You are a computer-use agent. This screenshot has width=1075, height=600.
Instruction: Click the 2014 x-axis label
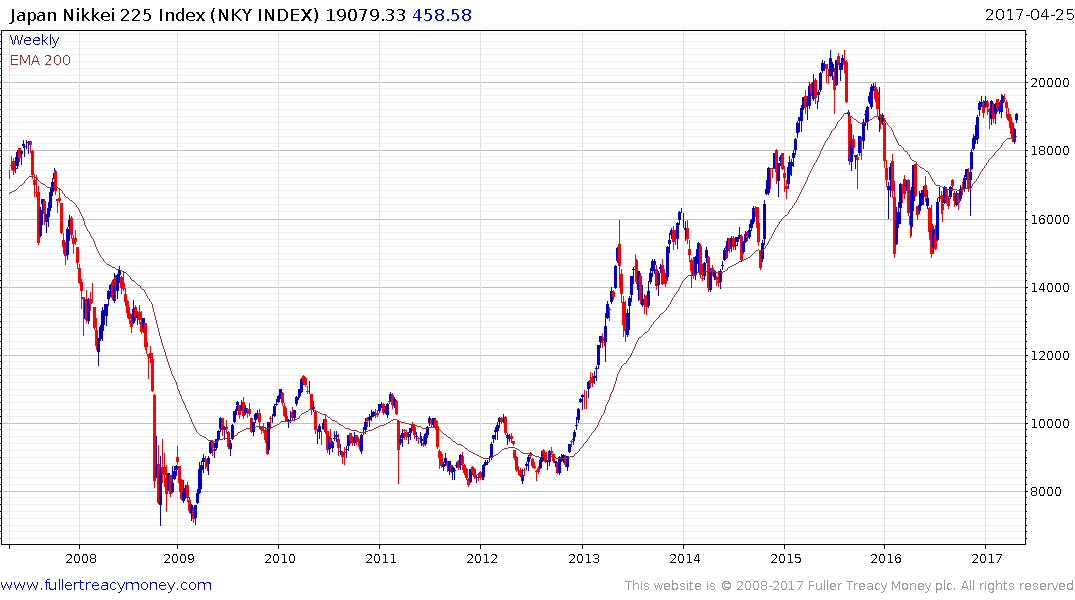[685, 559]
